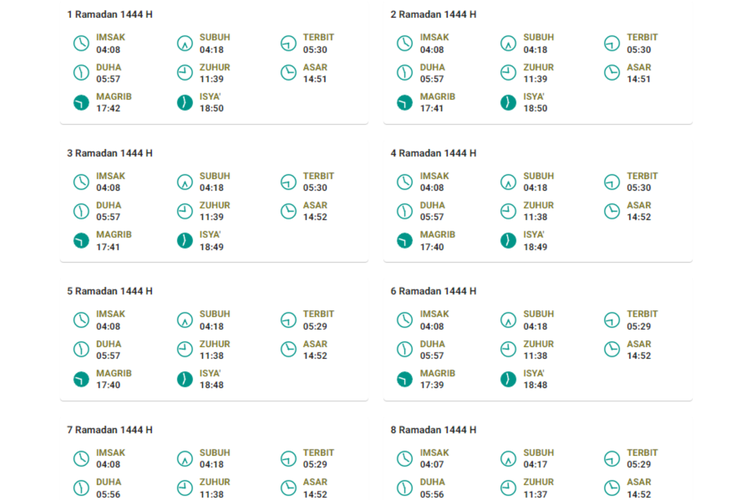750x500 pixels.
Task: Click the "8 Ramadan 1444 H" title
Action: pyautogui.click(x=433, y=430)
